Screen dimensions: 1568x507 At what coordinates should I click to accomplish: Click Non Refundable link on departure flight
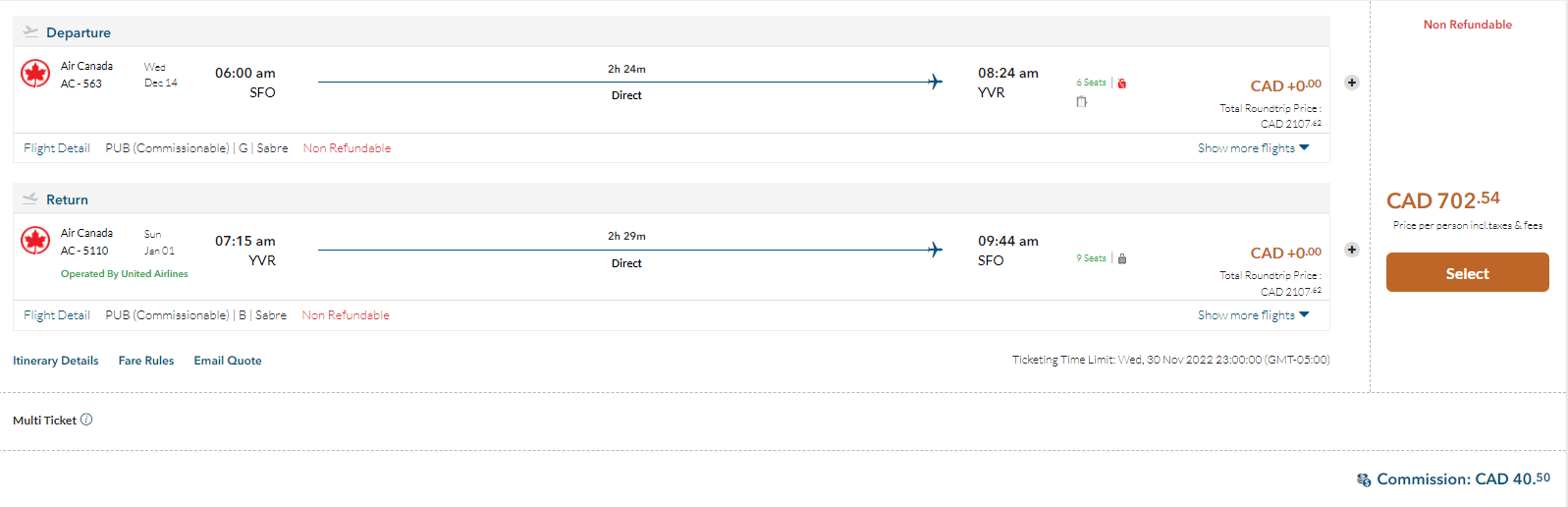pos(347,148)
